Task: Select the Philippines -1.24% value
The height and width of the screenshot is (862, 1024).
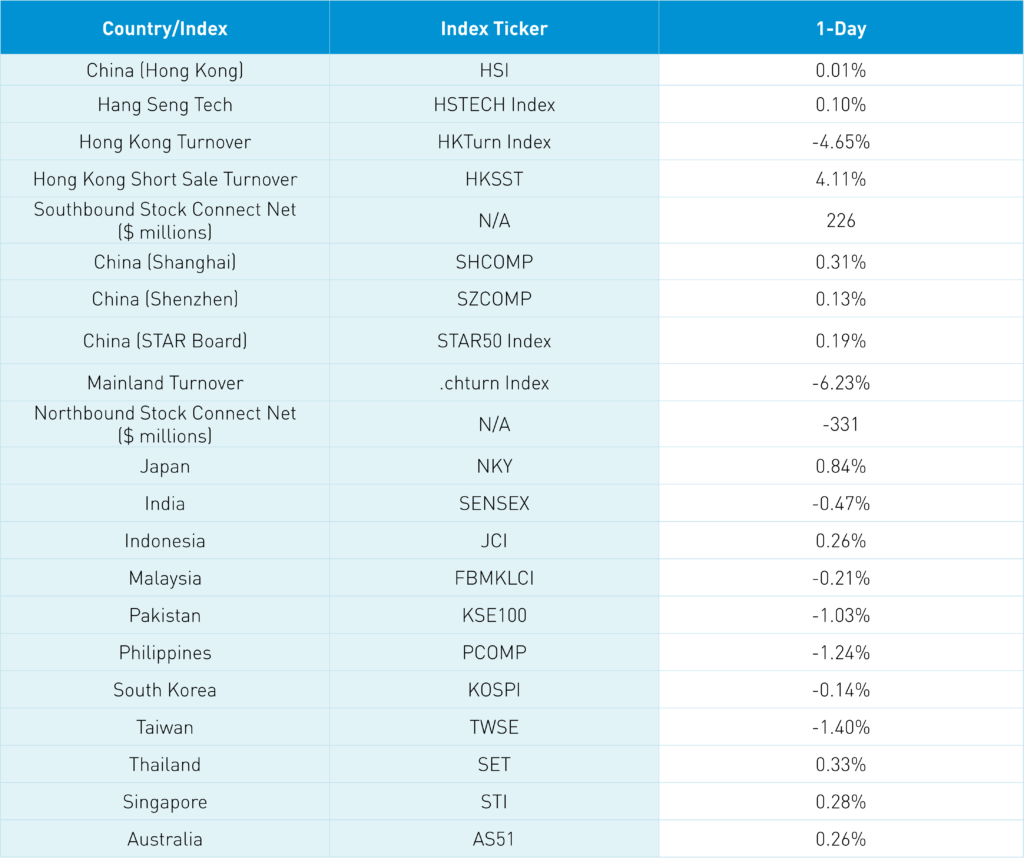Action: (x=841, y=653)
